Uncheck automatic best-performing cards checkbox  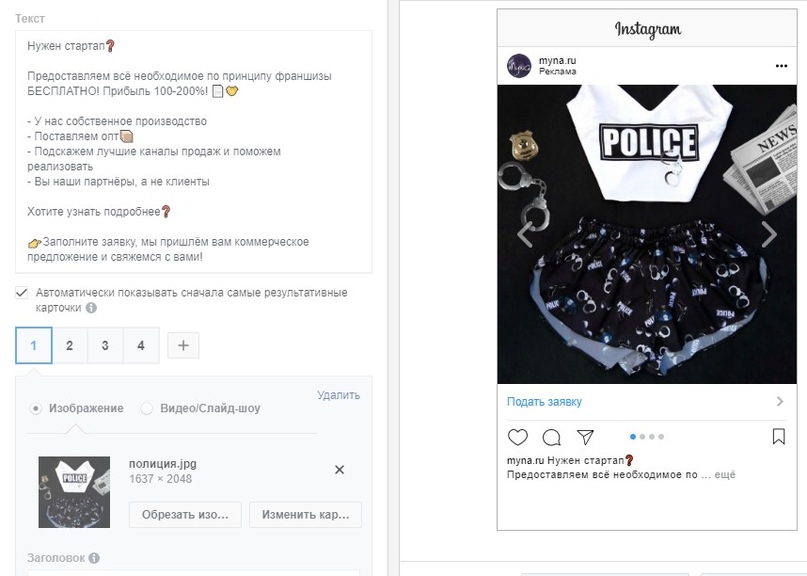[x=22, y=293]
